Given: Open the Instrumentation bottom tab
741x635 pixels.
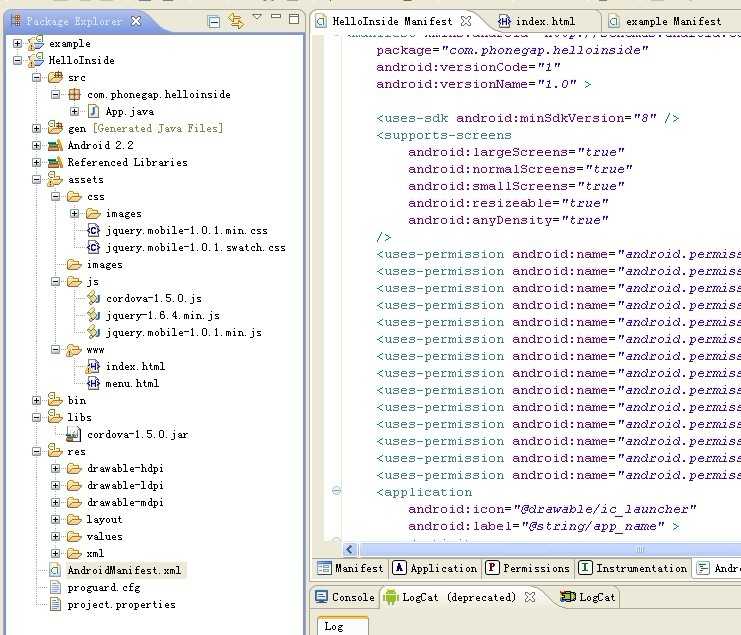Looking at the screenshot, I should [x=633, y=568].
